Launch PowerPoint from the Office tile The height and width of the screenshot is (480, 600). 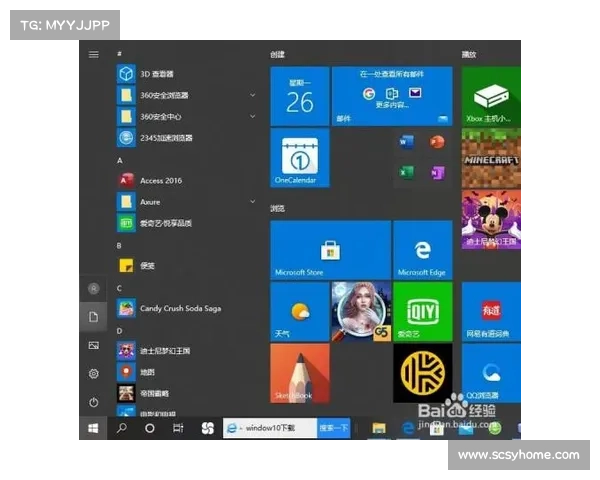(x=437, y=142)
